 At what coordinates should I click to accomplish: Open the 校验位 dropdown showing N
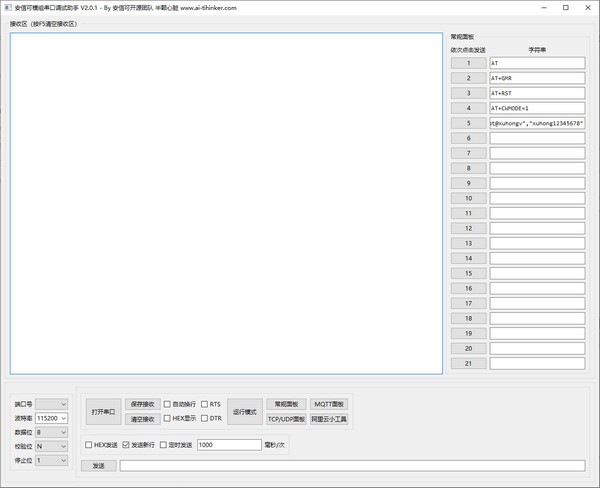pyautogui.click(x=52, y=446)
